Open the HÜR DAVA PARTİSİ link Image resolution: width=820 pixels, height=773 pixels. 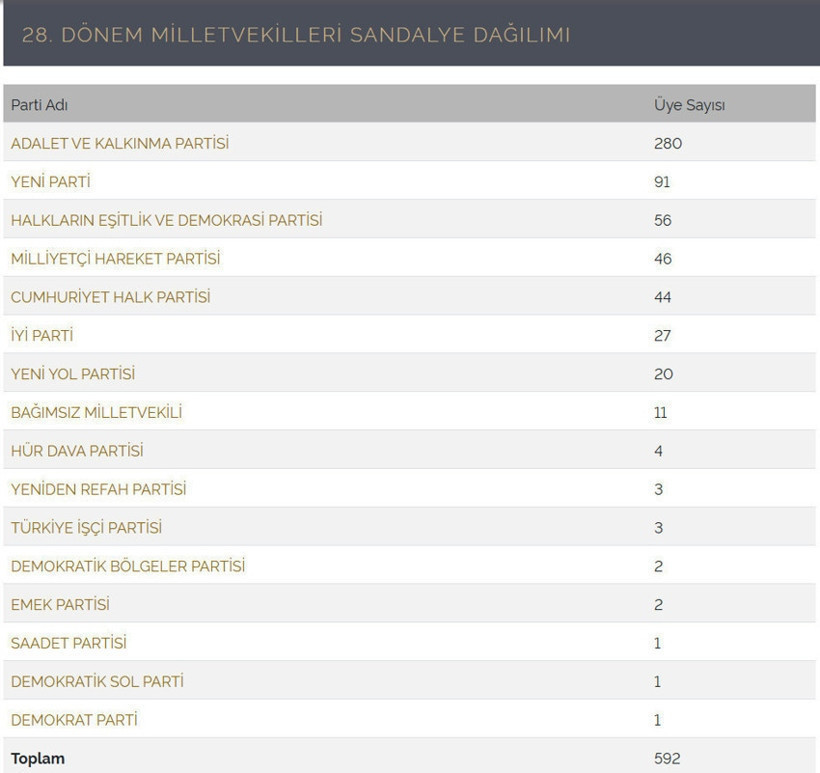click(x=77, y=451)
